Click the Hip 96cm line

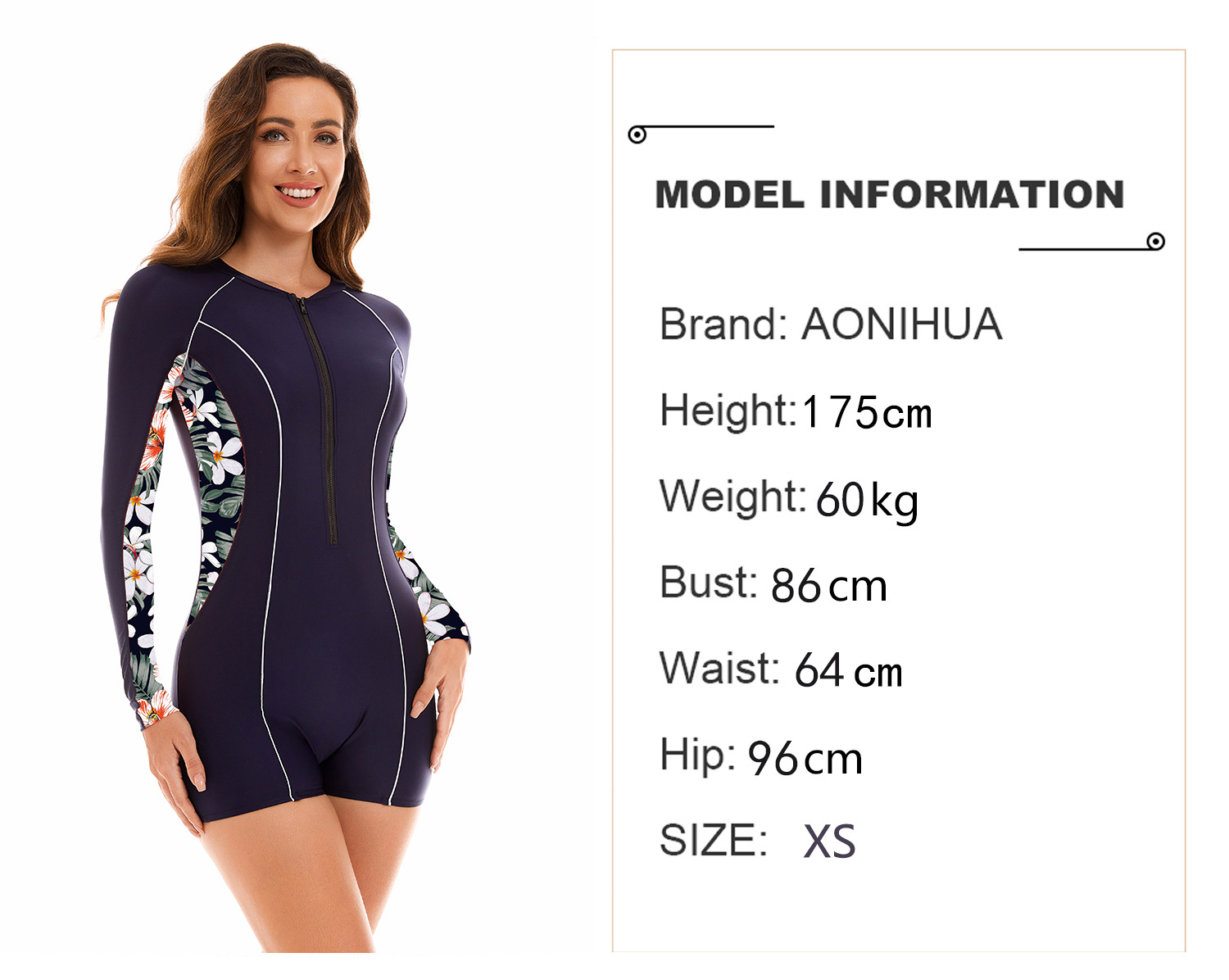(x=761, y=757)
